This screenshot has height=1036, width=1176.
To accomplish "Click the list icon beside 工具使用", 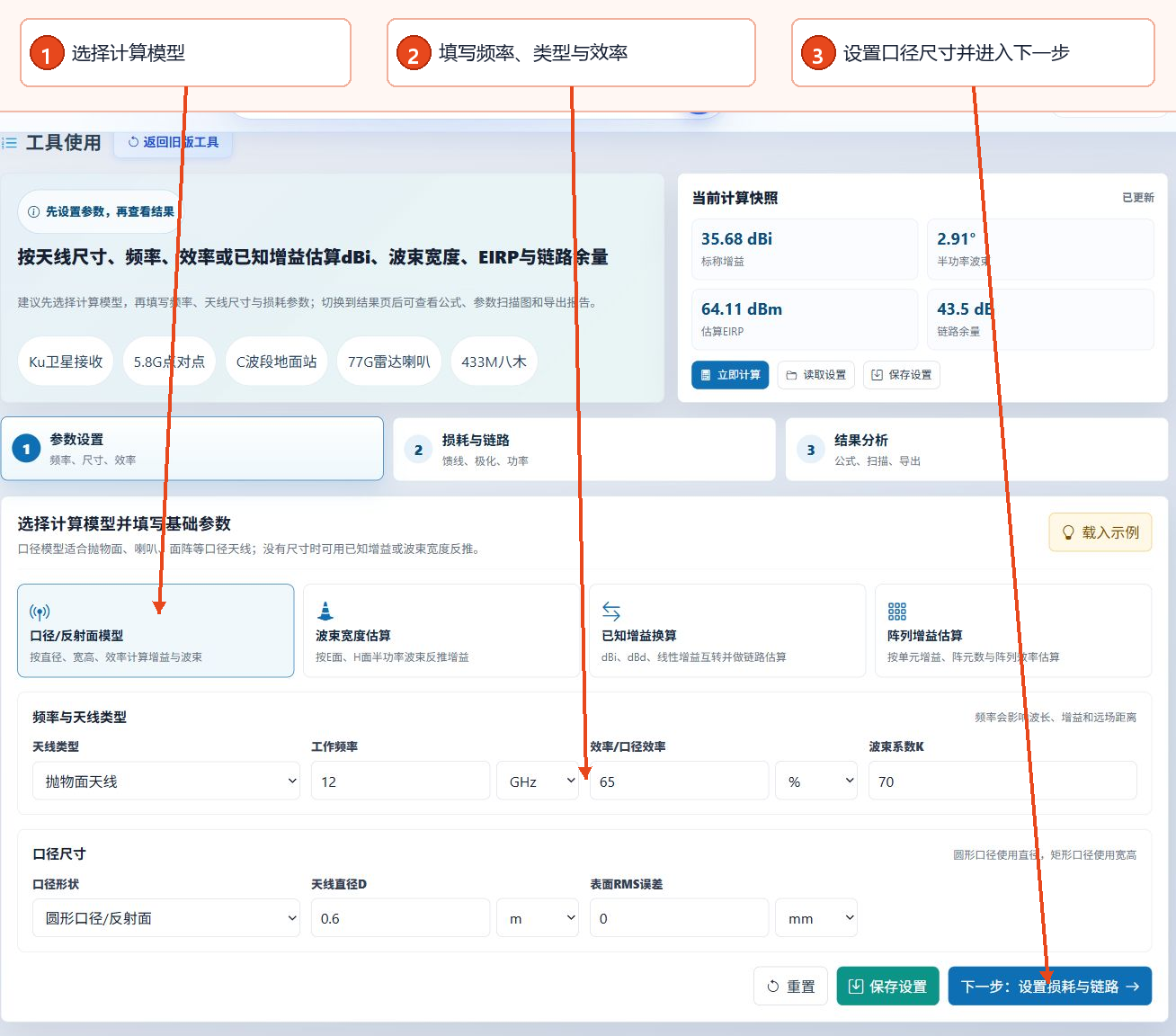I will click(10, 143).
